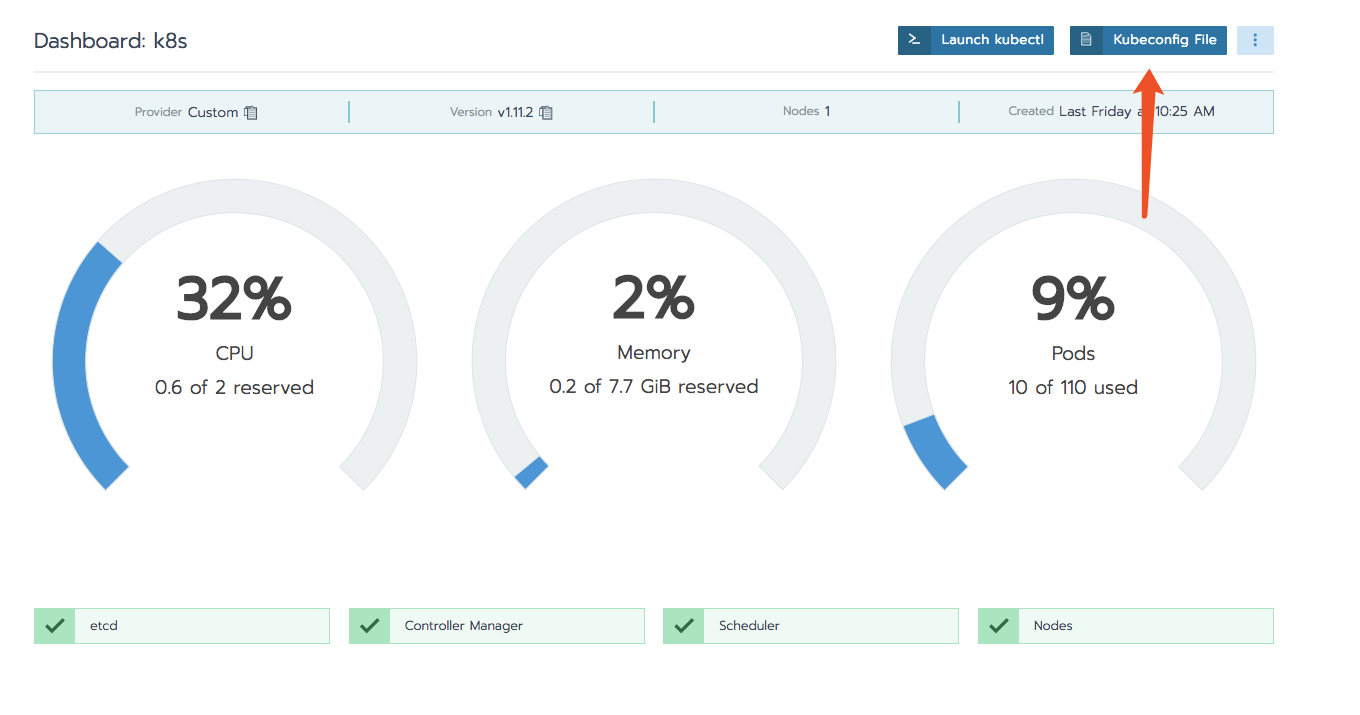Open the three-dot more actions menu
This screenshot has width=1360, height=715.
pos(1255,40)
